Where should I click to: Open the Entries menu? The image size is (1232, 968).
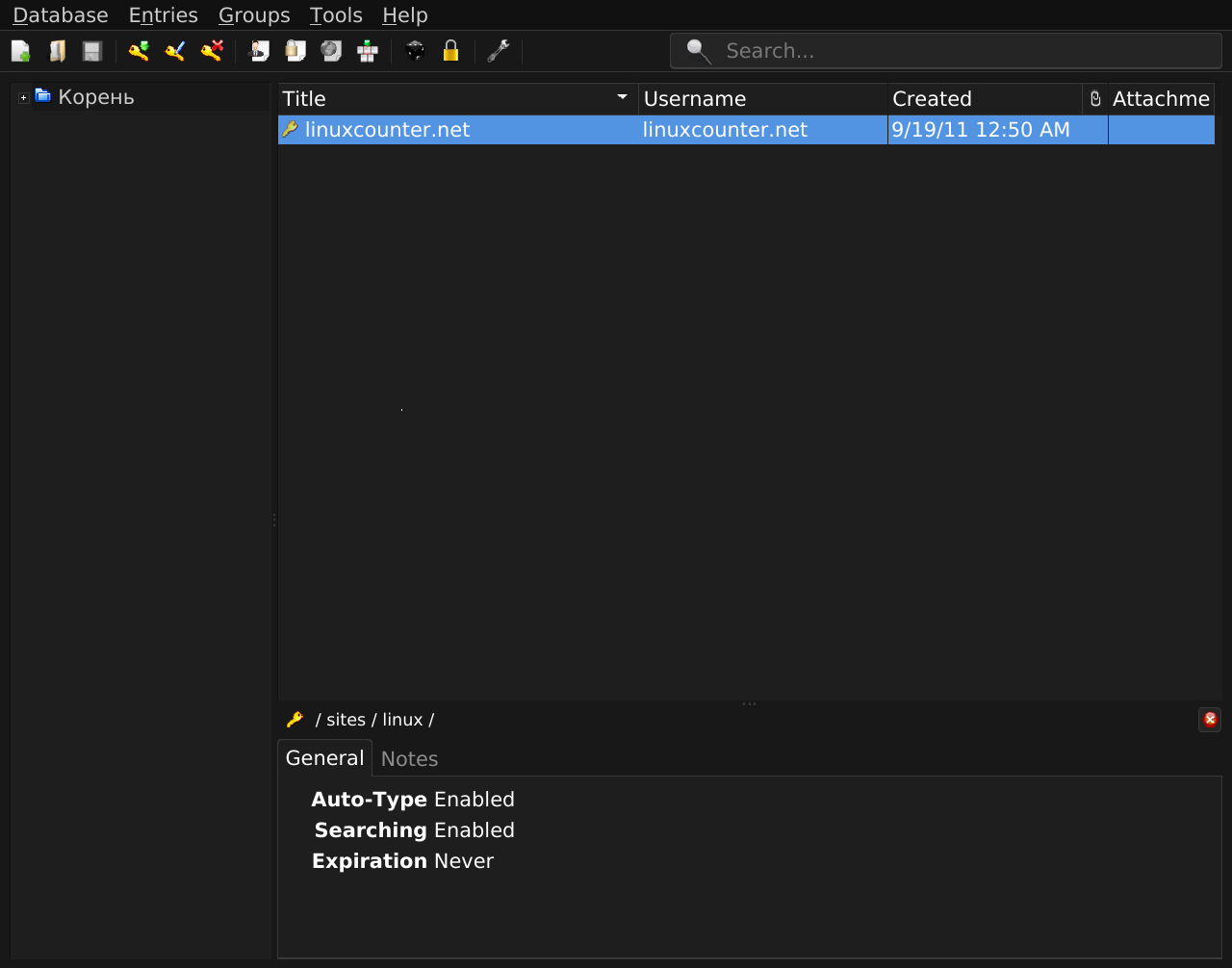pyautogui.click(x=163, y=14)
